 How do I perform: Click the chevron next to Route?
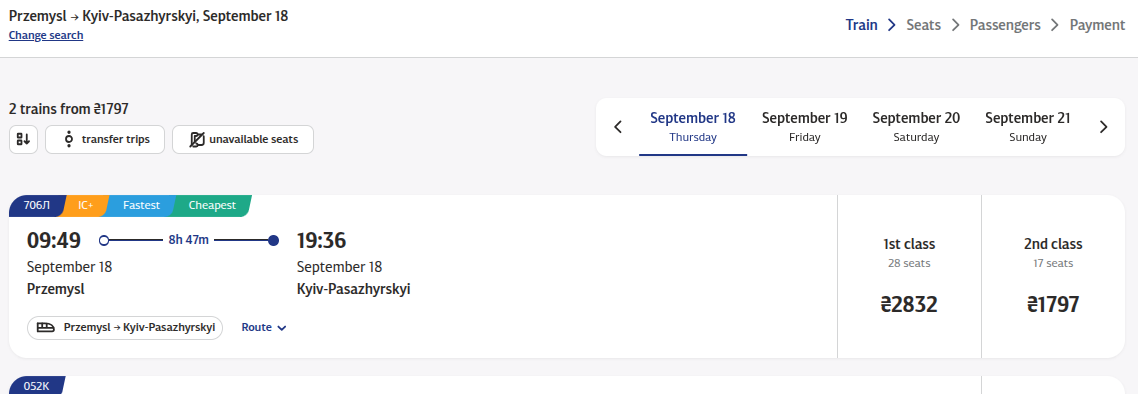282,328
